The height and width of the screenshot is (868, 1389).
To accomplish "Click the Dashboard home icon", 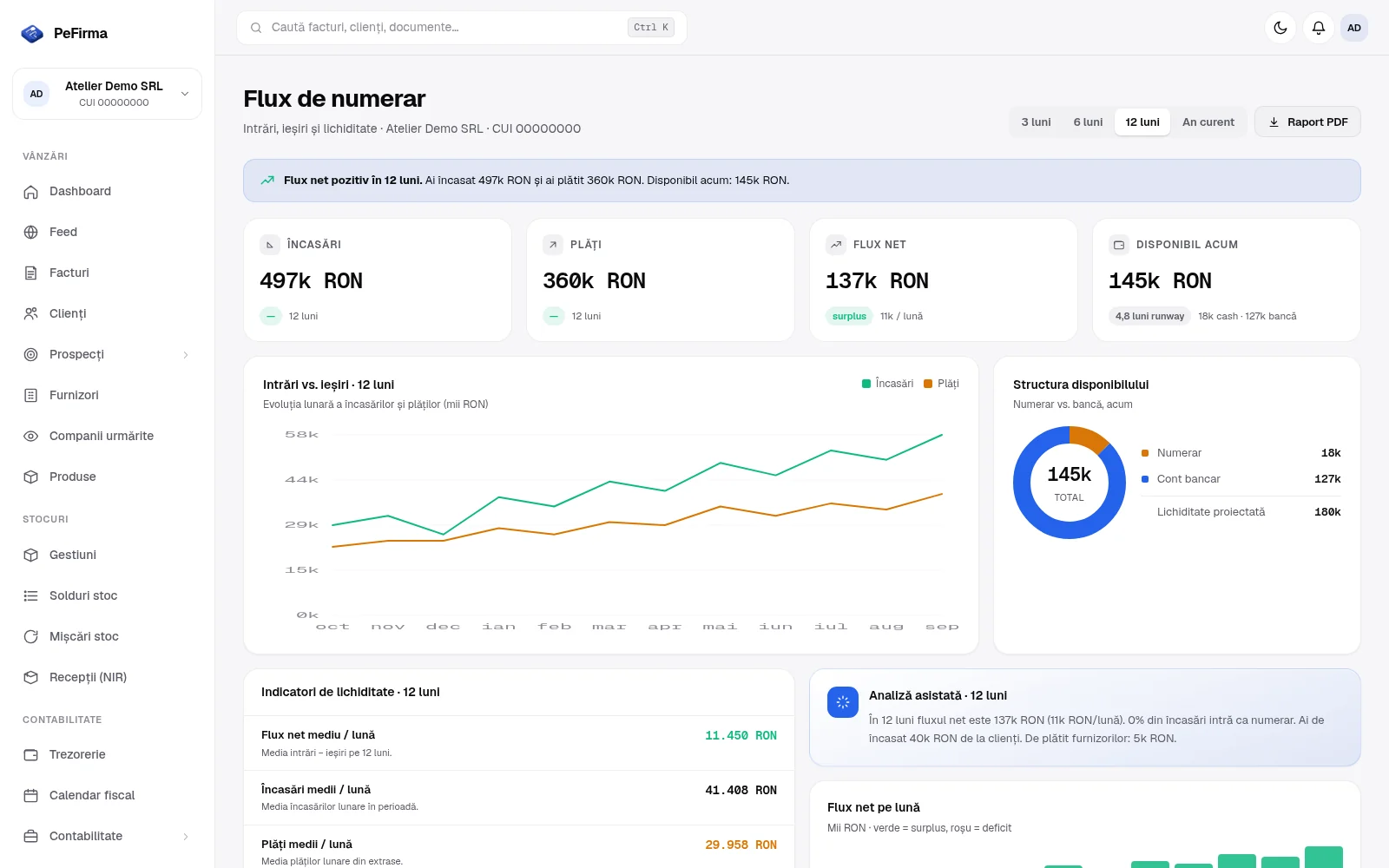I will pyautogui.click(x=31, y=192).
